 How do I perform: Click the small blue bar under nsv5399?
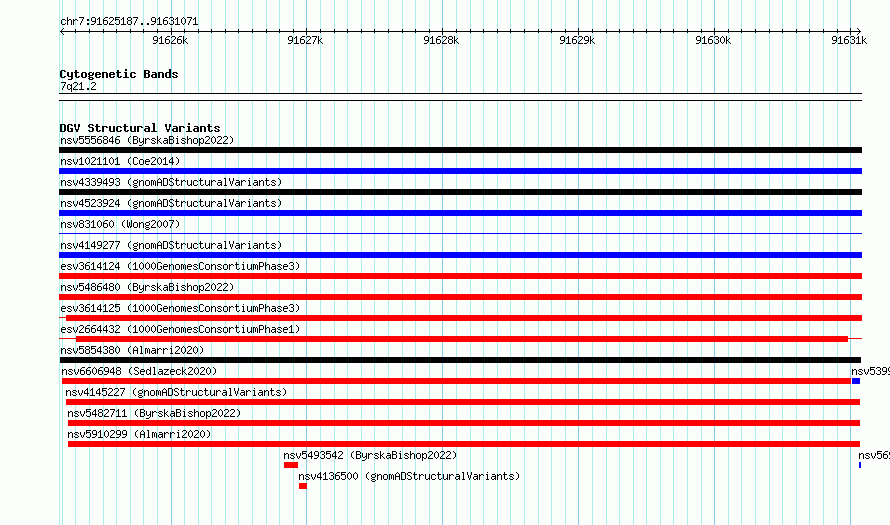point(856,381)
